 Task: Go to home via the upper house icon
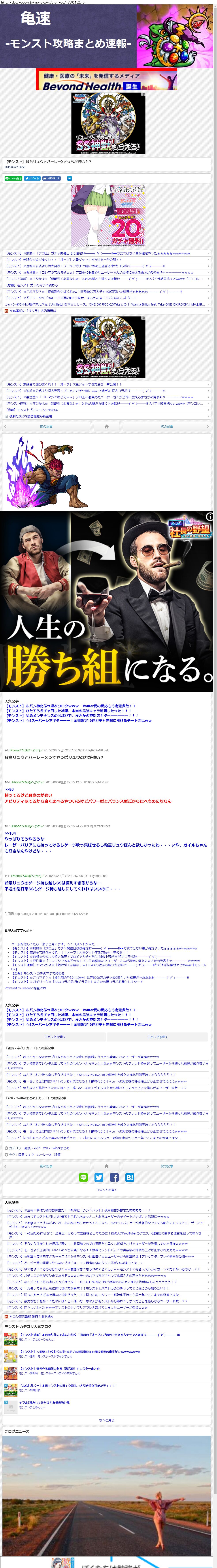point(107,427)
